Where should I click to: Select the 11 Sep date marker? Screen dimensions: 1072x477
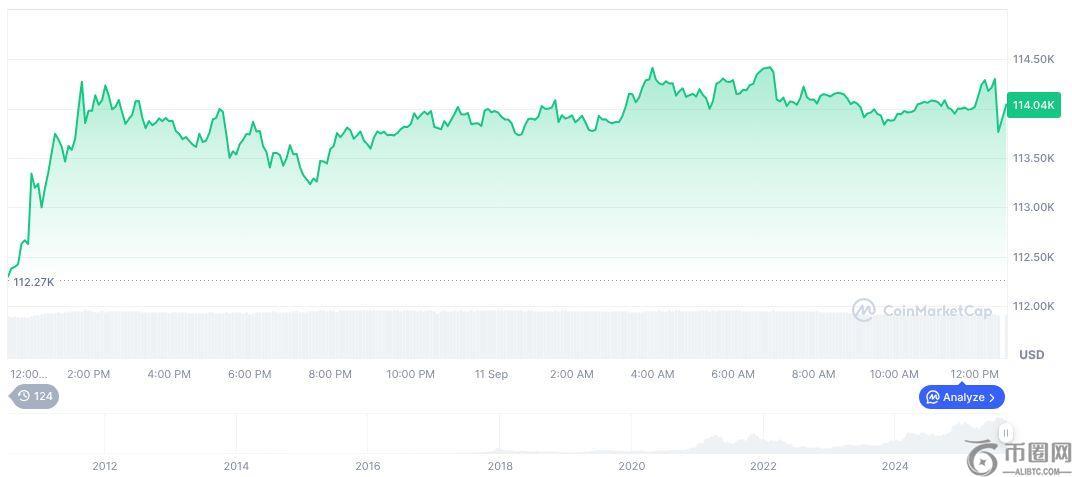pyautogui.click(x=491, y=374)
